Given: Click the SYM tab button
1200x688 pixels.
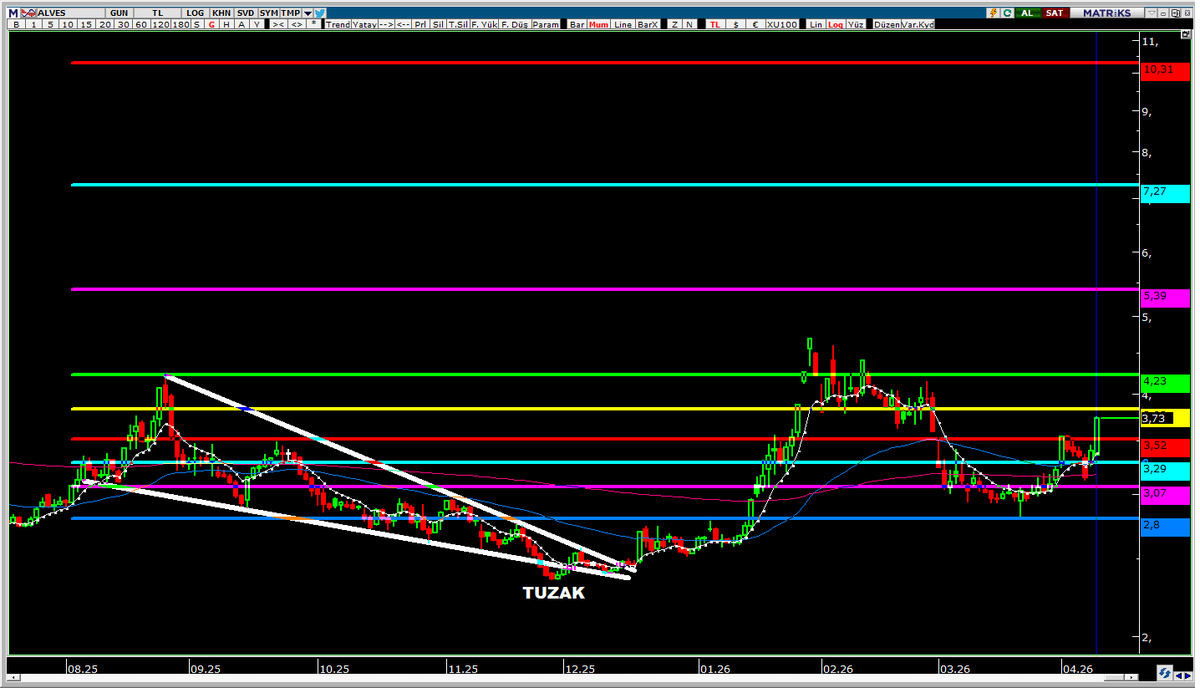Looking at the screenshot, I should tap(268, 13).
